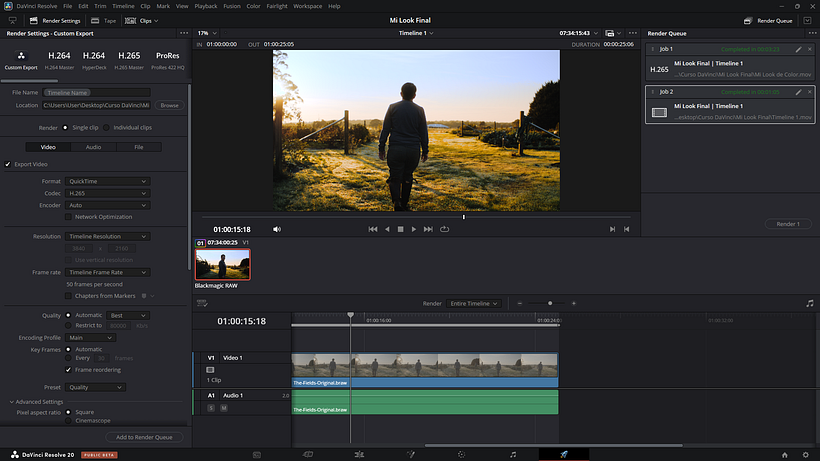820x461 pixels.
Task: Switch to the Audio settings tab
Action: point(94,147)
